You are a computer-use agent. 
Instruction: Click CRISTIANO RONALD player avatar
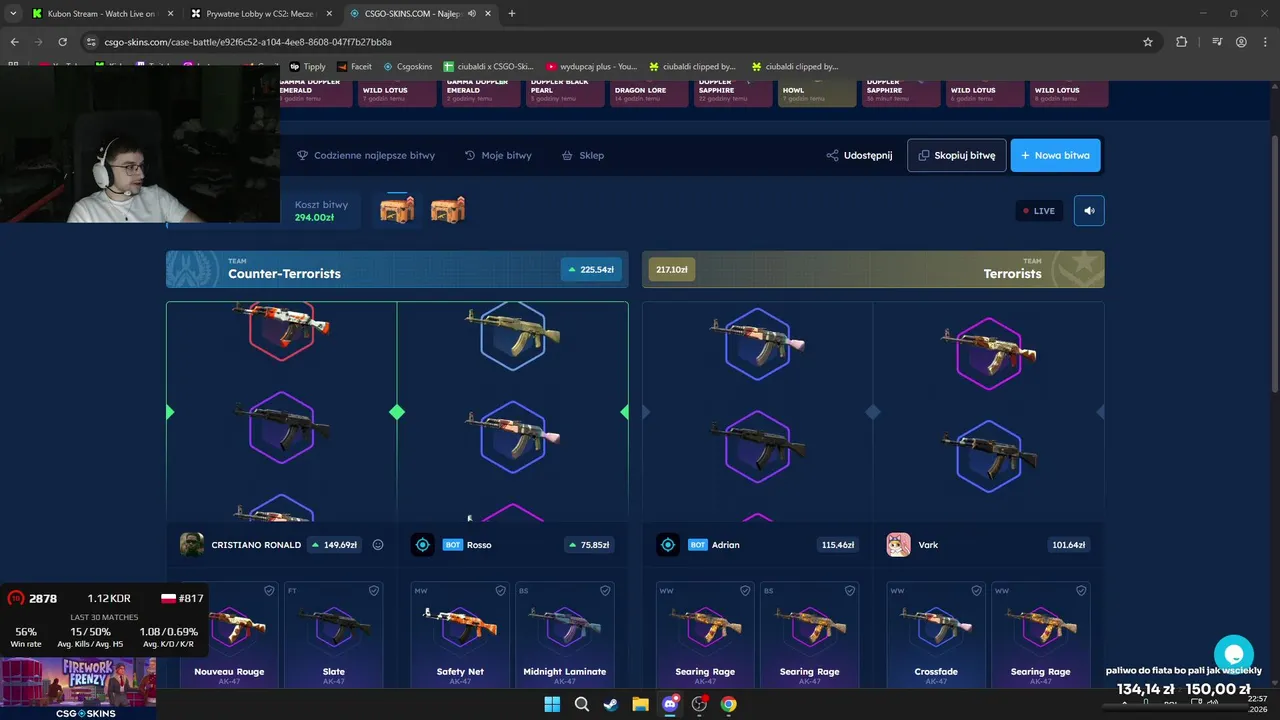(192, 545)
